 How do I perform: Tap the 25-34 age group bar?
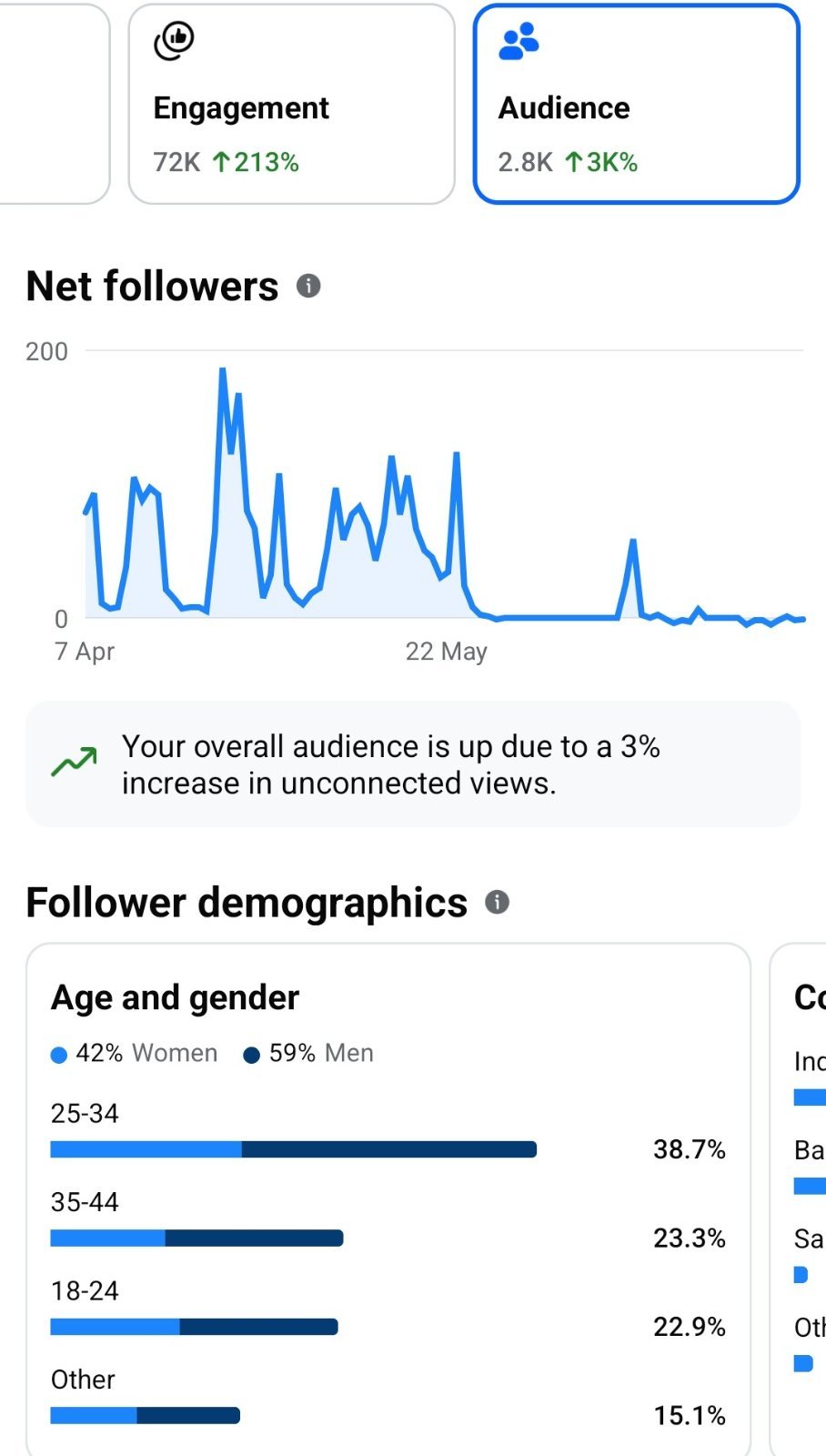coord(294,1149)
